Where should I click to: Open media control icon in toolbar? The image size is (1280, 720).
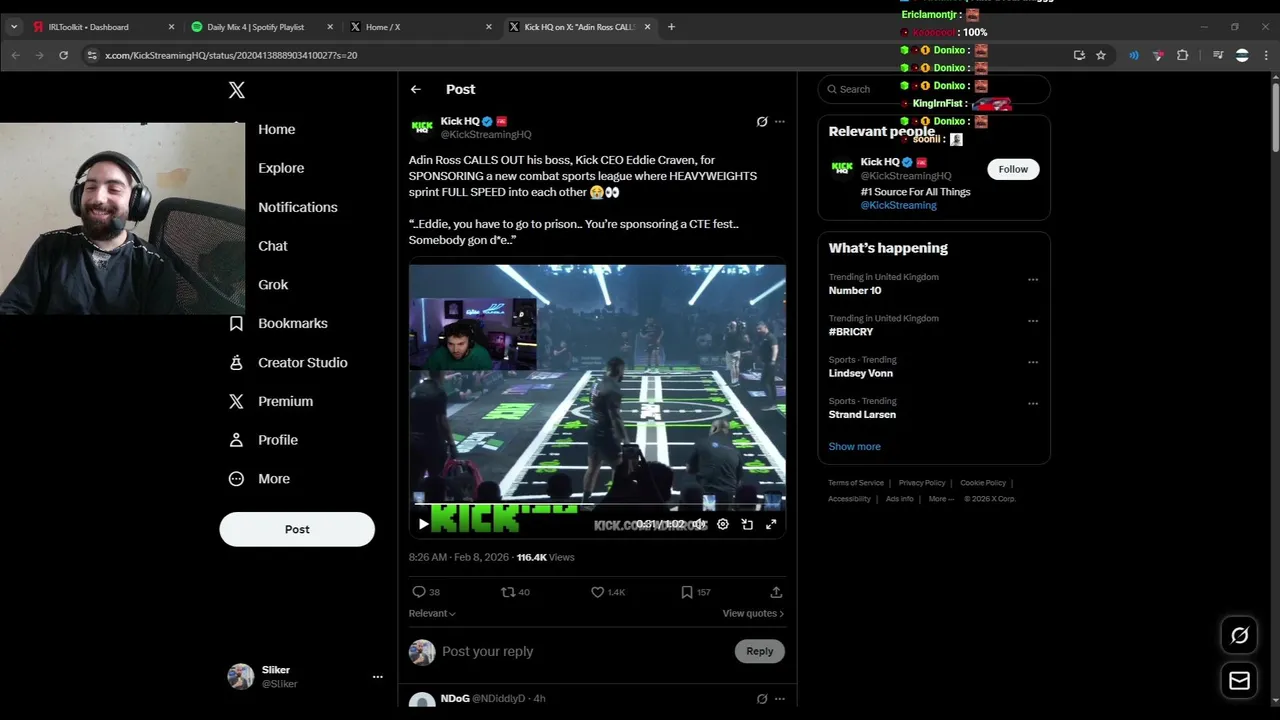[1217, 55]
